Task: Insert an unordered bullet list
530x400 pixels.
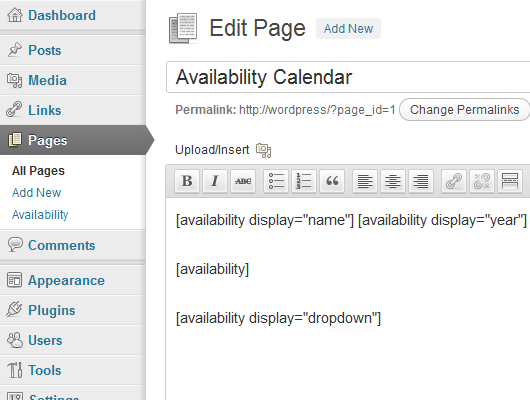Action: coord(276,181)
